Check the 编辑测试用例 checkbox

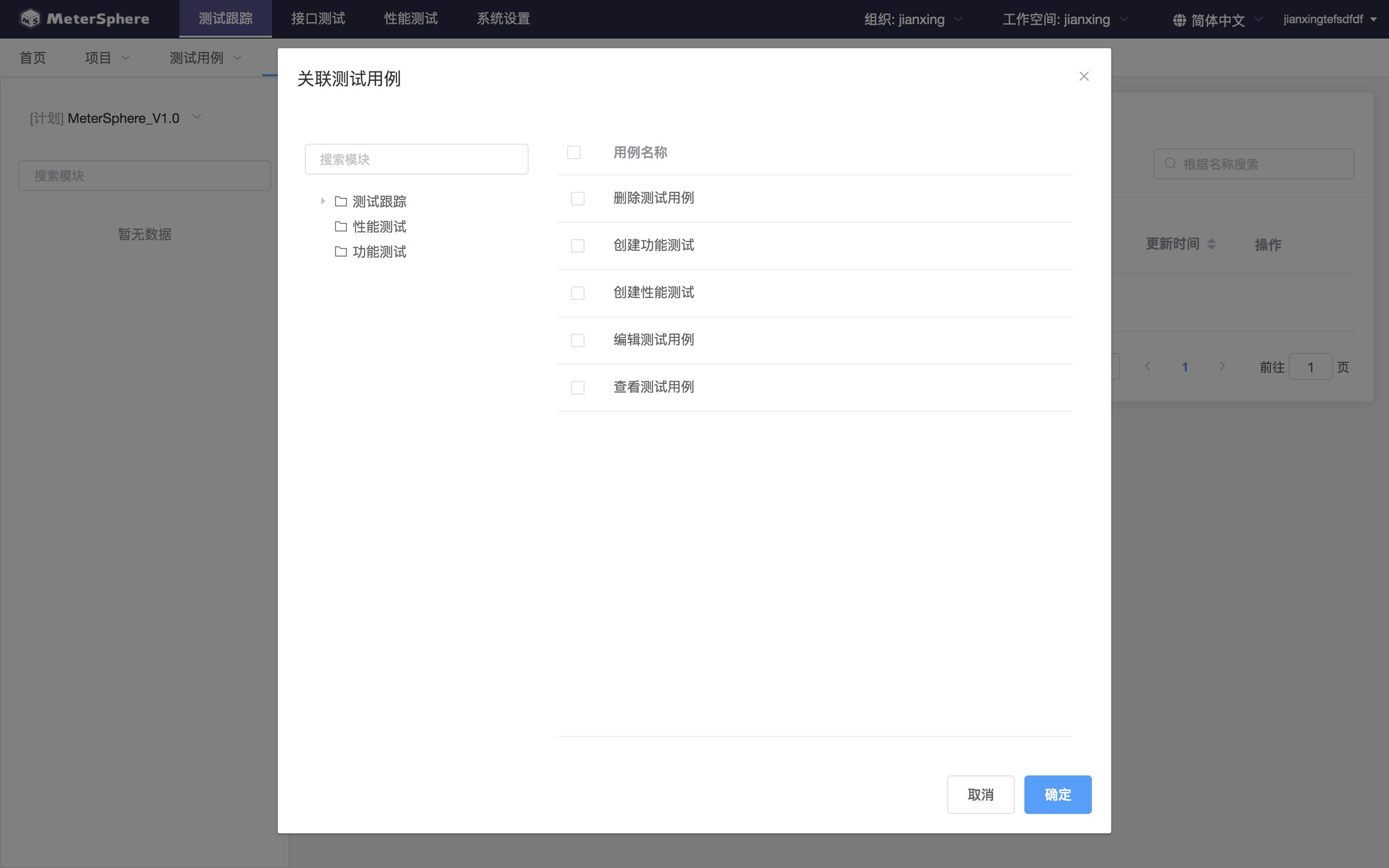[577, 340]
